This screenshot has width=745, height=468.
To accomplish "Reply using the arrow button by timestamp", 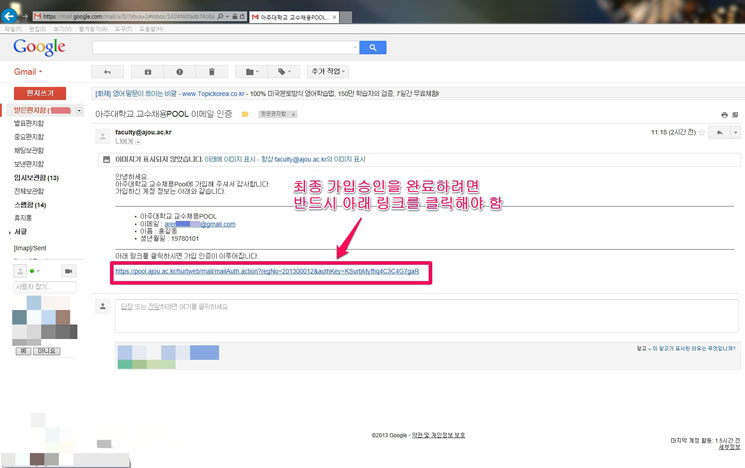I will click(x=719, y=133).
